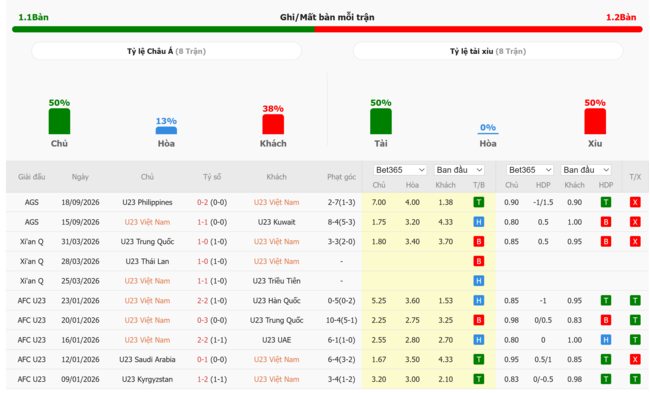The image size is (650, 393).
Task: Click U23 Saudi Arabia team name
Action: point(147,359)
